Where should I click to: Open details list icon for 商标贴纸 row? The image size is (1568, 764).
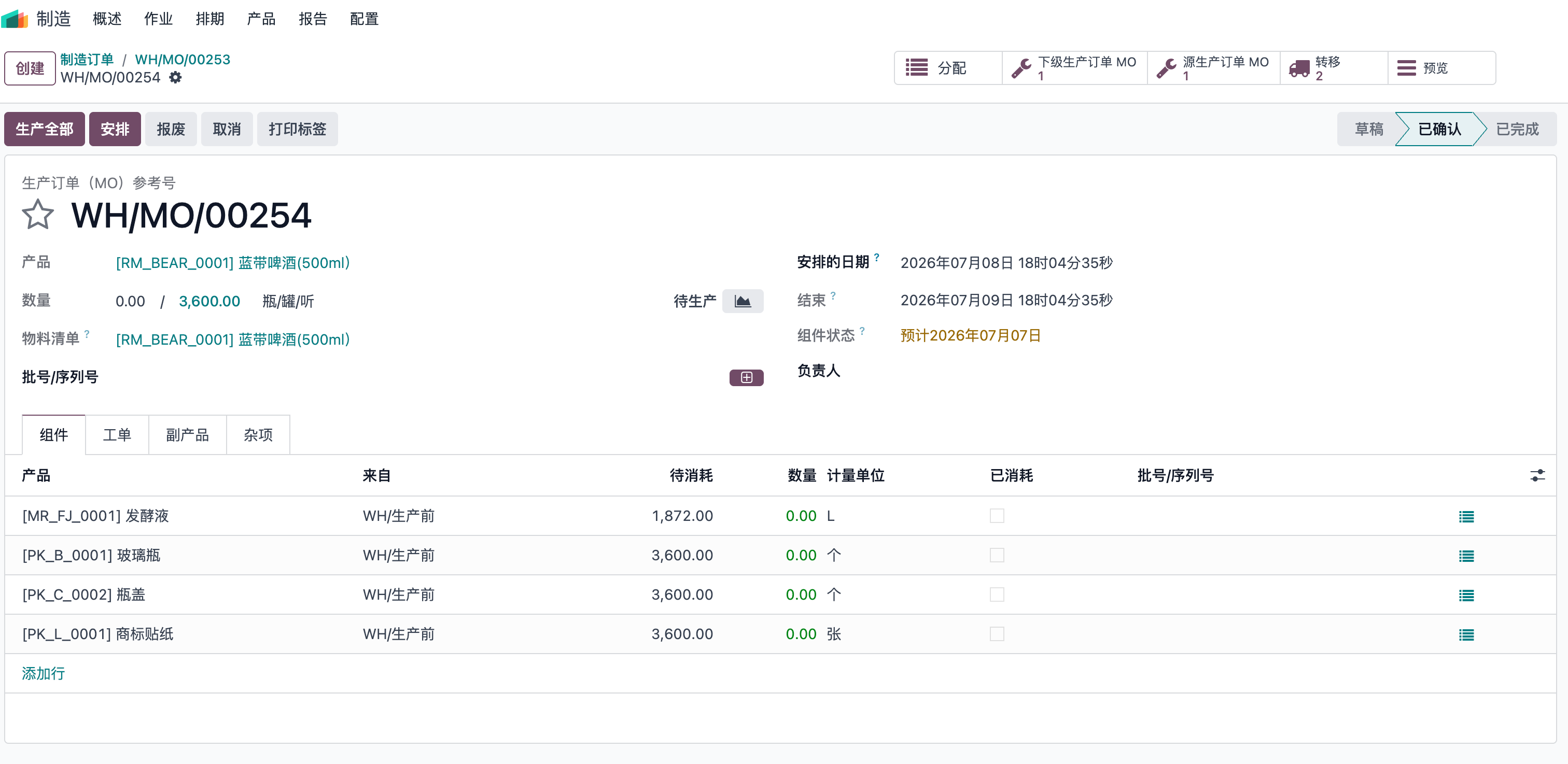point(1466,634)
